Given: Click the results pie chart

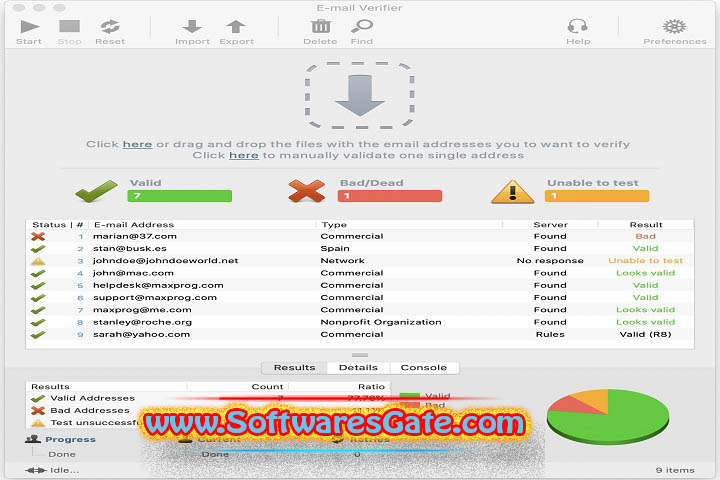Looking at the screenshot, I should pyautogui.click(x=608, y=417).
